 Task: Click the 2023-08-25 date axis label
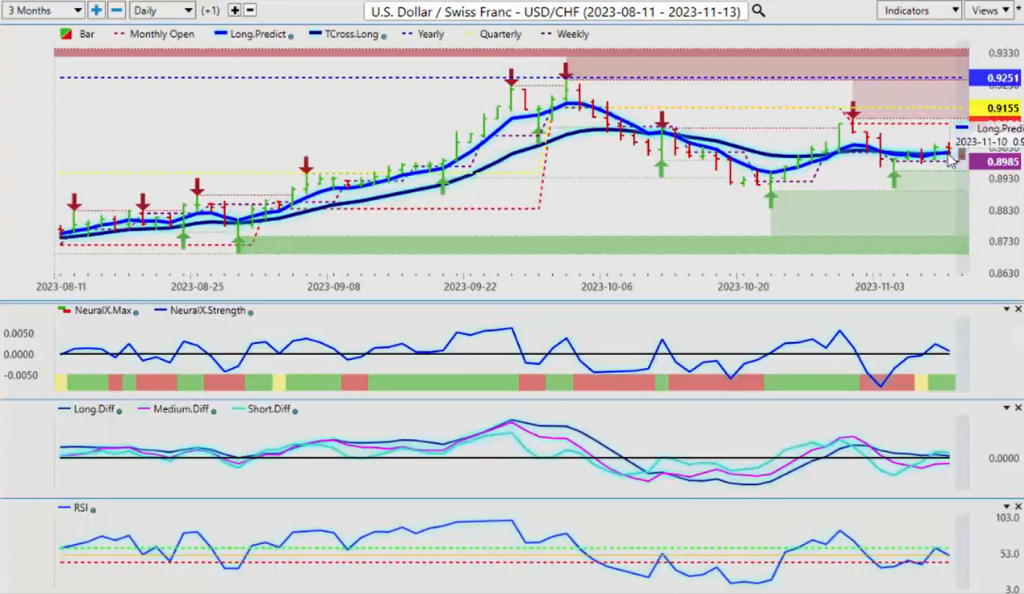(197, 287)
